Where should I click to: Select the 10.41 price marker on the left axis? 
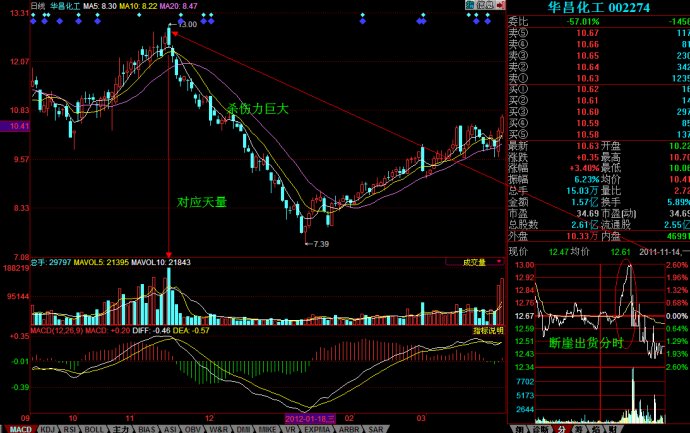pos(14,127)
